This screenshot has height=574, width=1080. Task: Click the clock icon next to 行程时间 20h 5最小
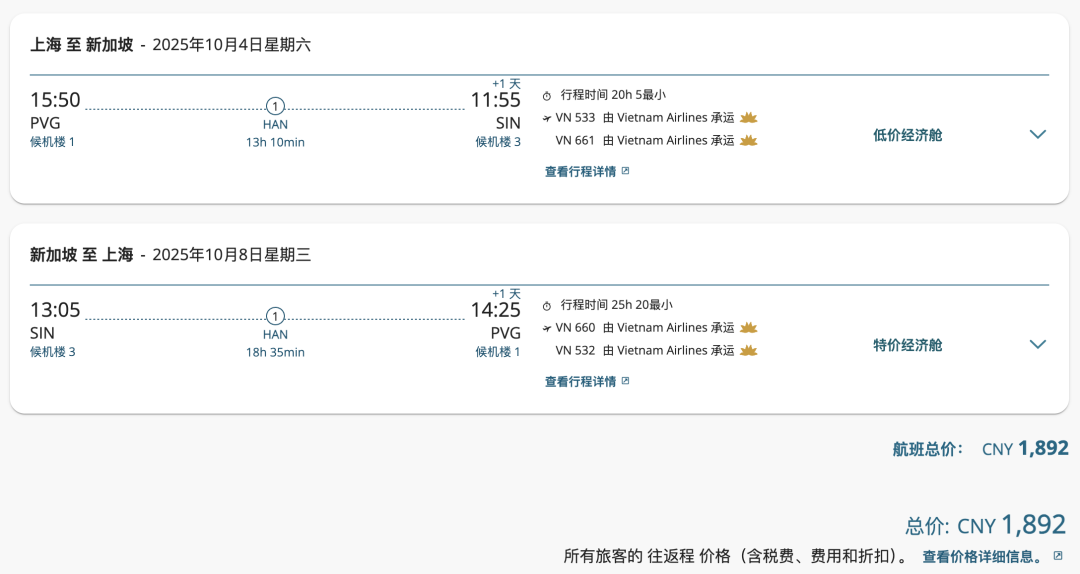(x=547, y=96)
